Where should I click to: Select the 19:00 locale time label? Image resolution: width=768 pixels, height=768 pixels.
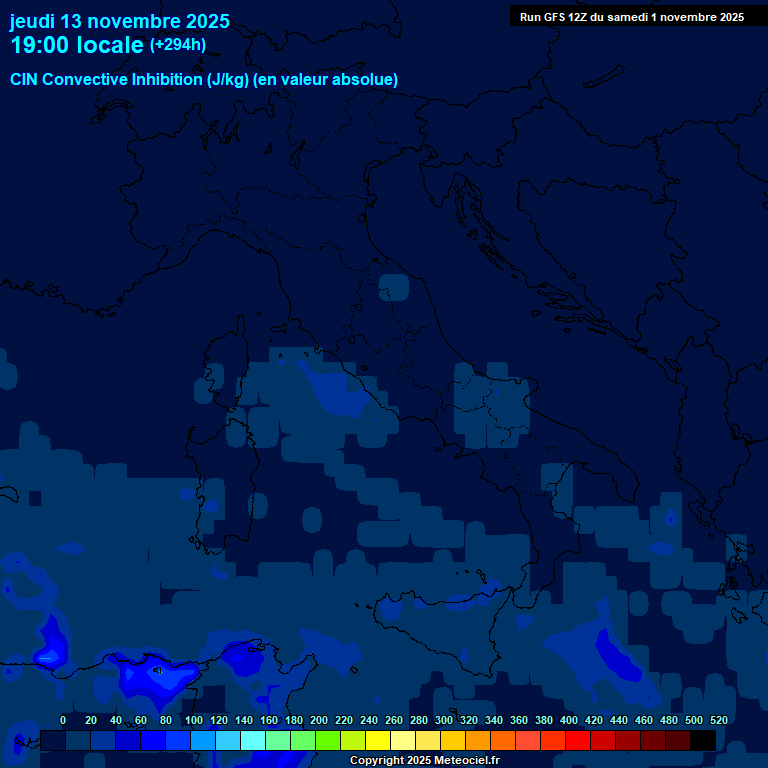(x=77, y=45)
